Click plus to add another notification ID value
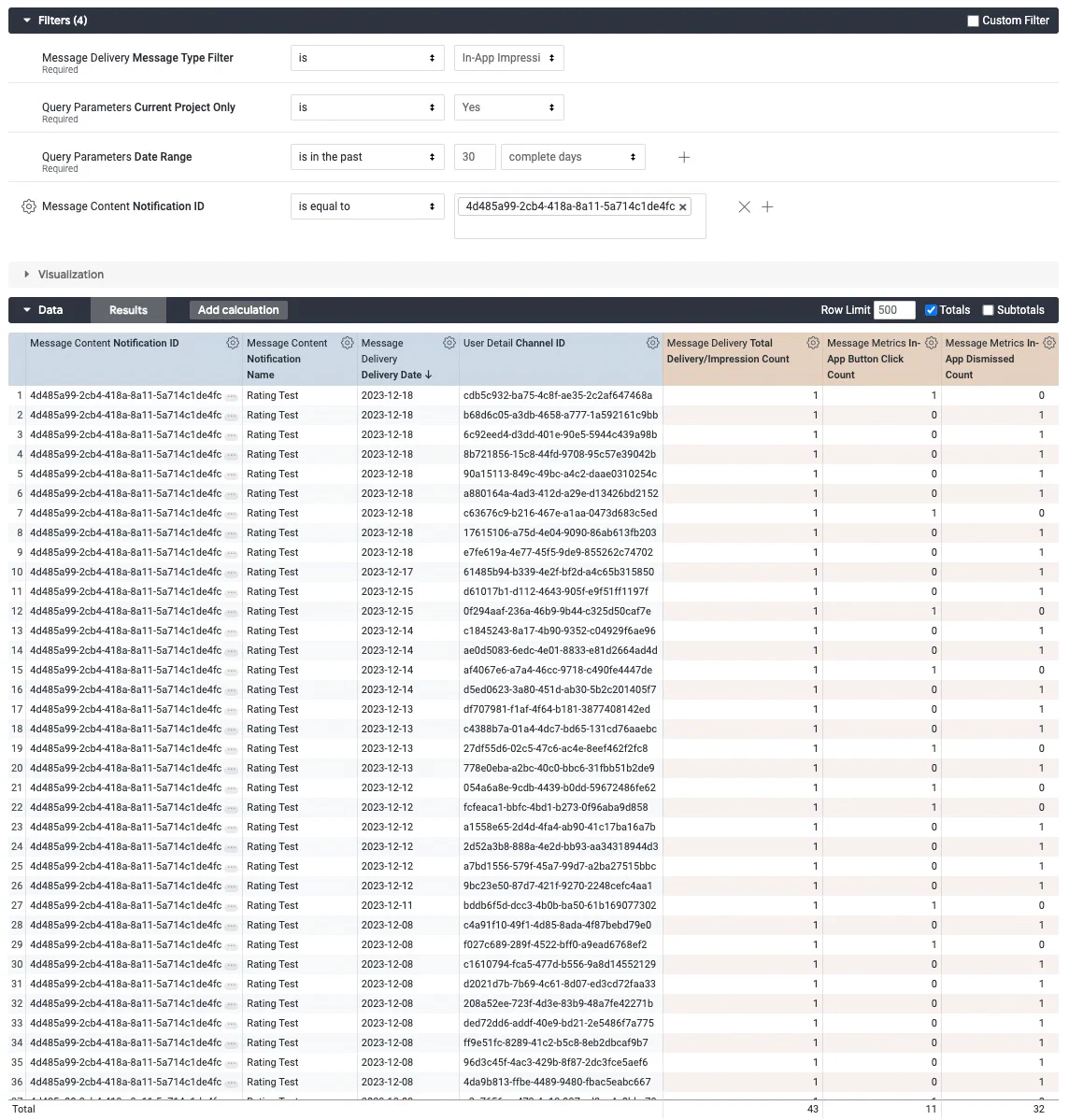 point(767,206)
